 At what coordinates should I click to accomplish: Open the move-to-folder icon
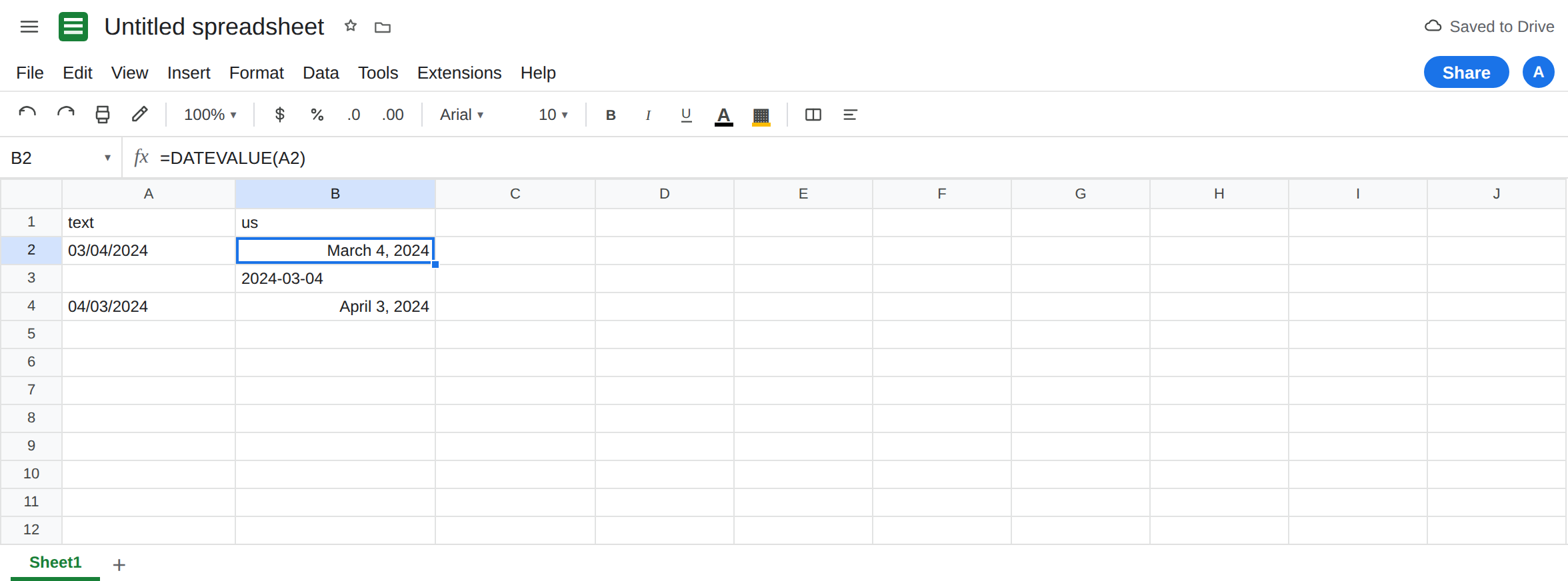point(383,27)
